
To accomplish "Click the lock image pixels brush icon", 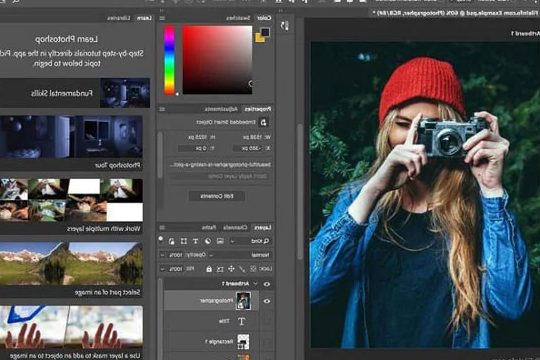I will point(242,269).
